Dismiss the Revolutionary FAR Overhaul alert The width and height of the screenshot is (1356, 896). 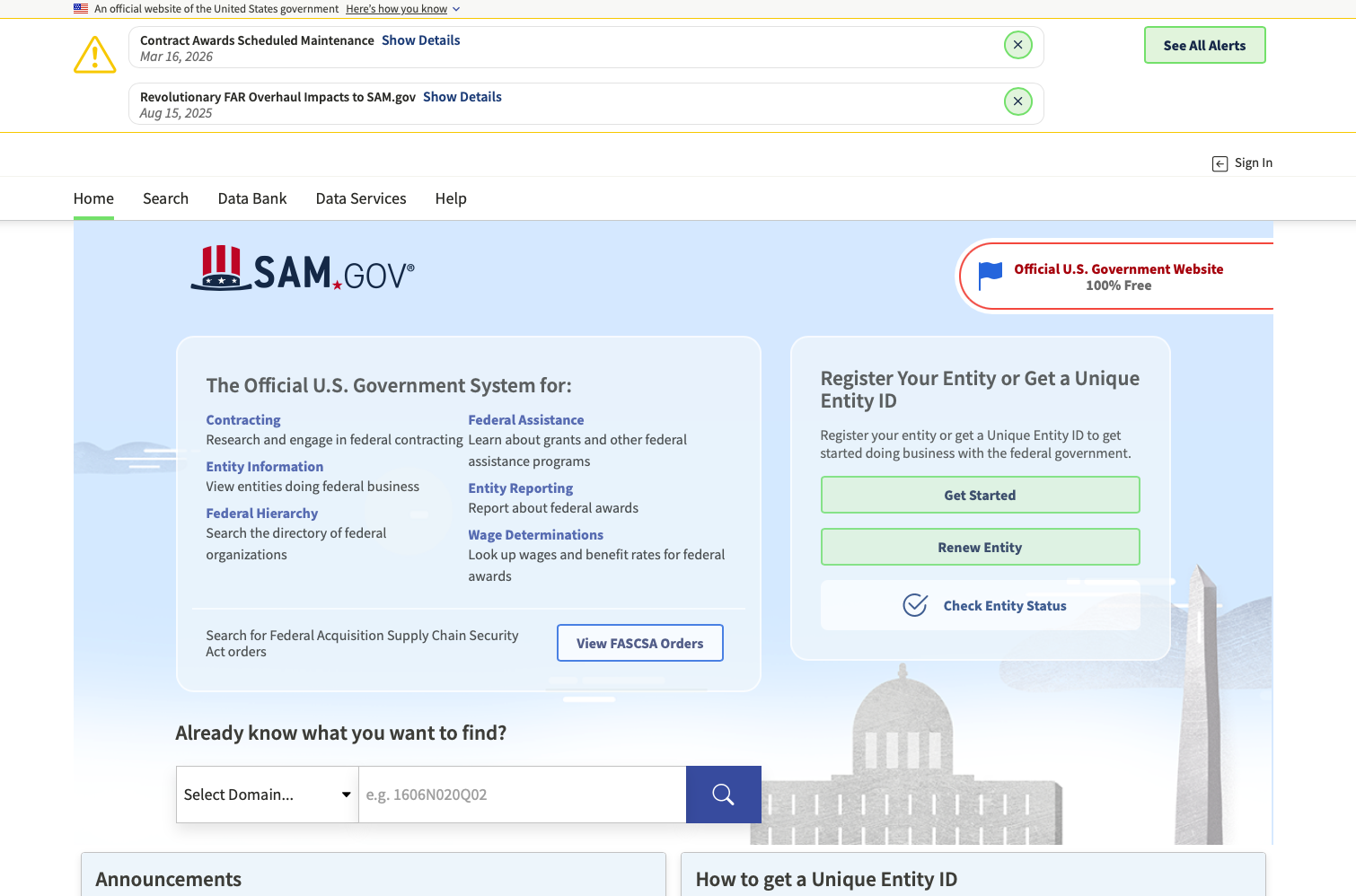click(x=1017, y=101)
